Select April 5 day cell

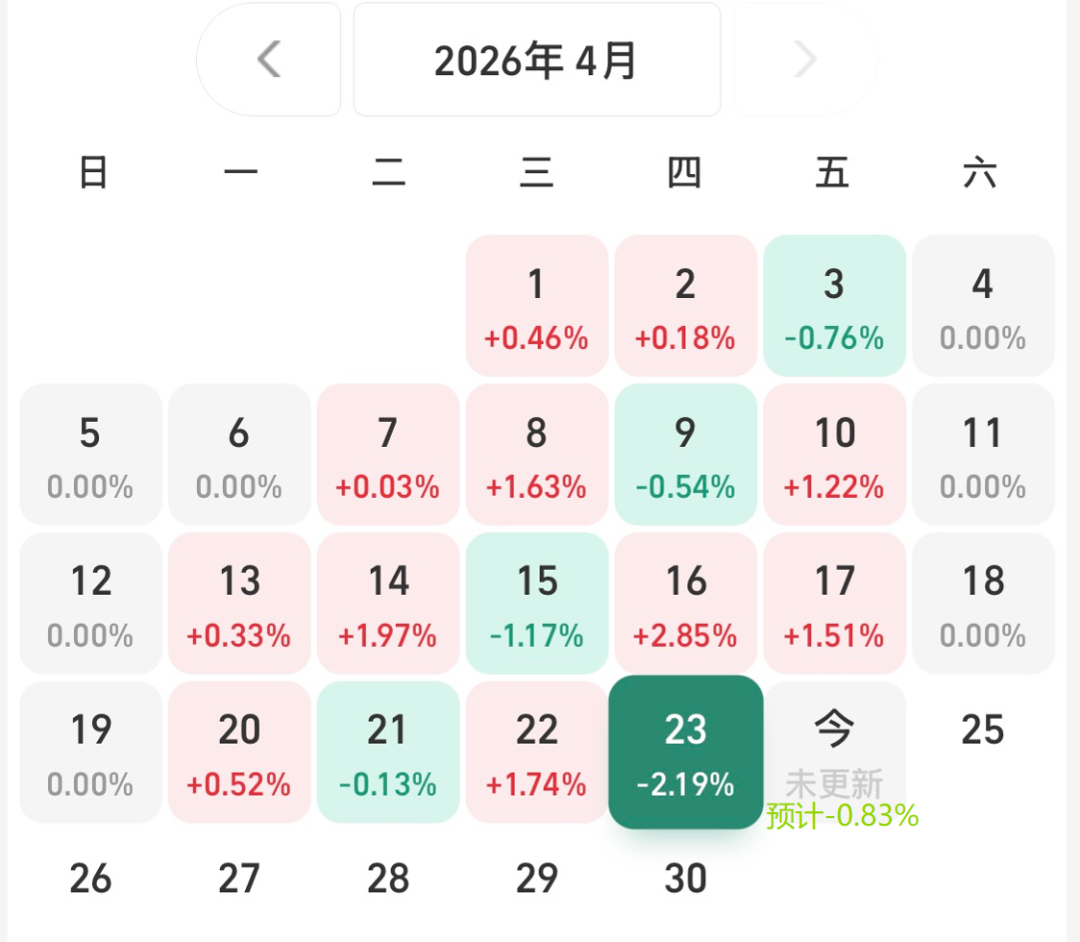pyautogui.click(x=90, y=454)
